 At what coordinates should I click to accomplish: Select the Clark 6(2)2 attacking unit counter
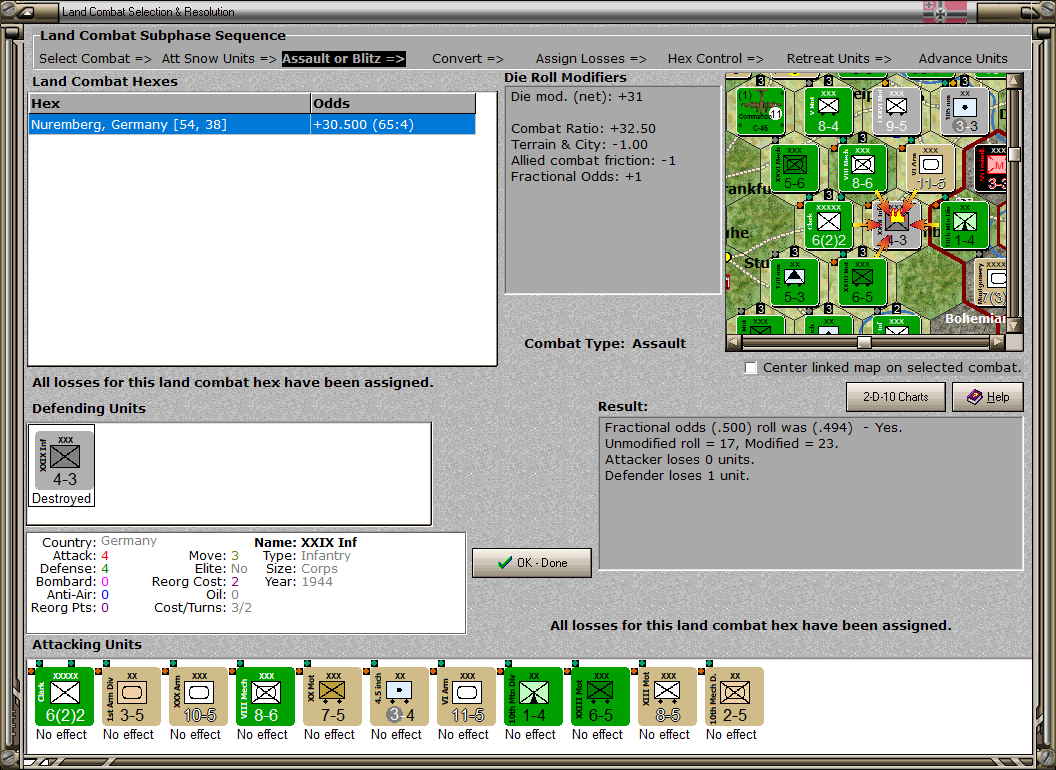[x=65, y=697]
